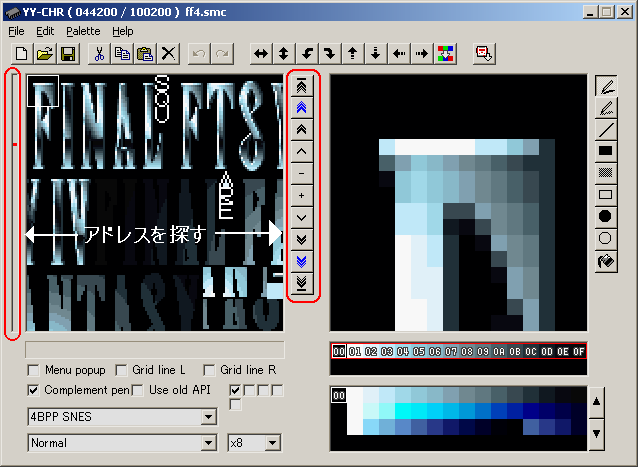The height and width of the screenshot is (467, 638).
Task: Click the minus address button
Action: (302, 174)
